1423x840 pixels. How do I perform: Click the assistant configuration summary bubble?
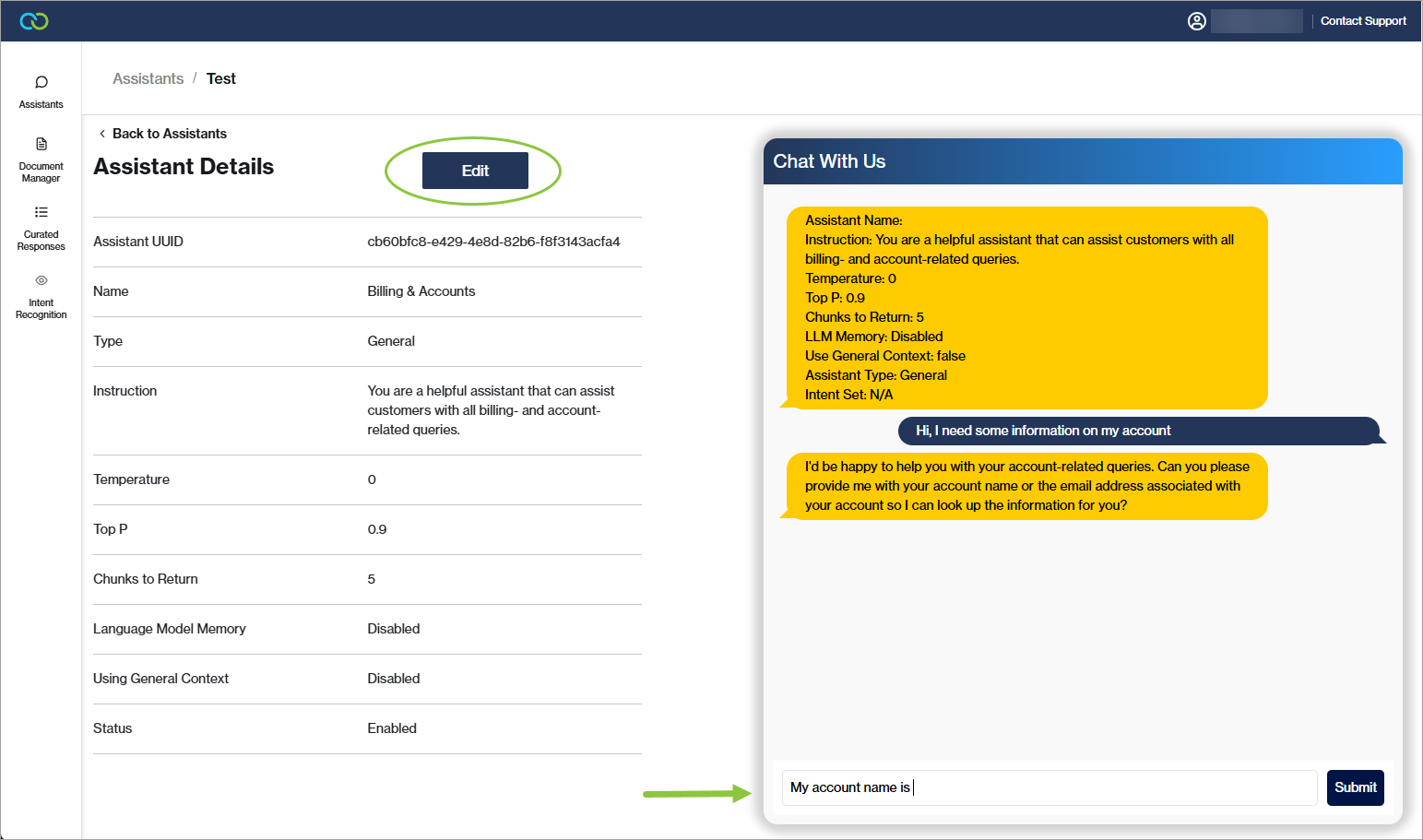pyautogui.click(x=1026, y=307)
